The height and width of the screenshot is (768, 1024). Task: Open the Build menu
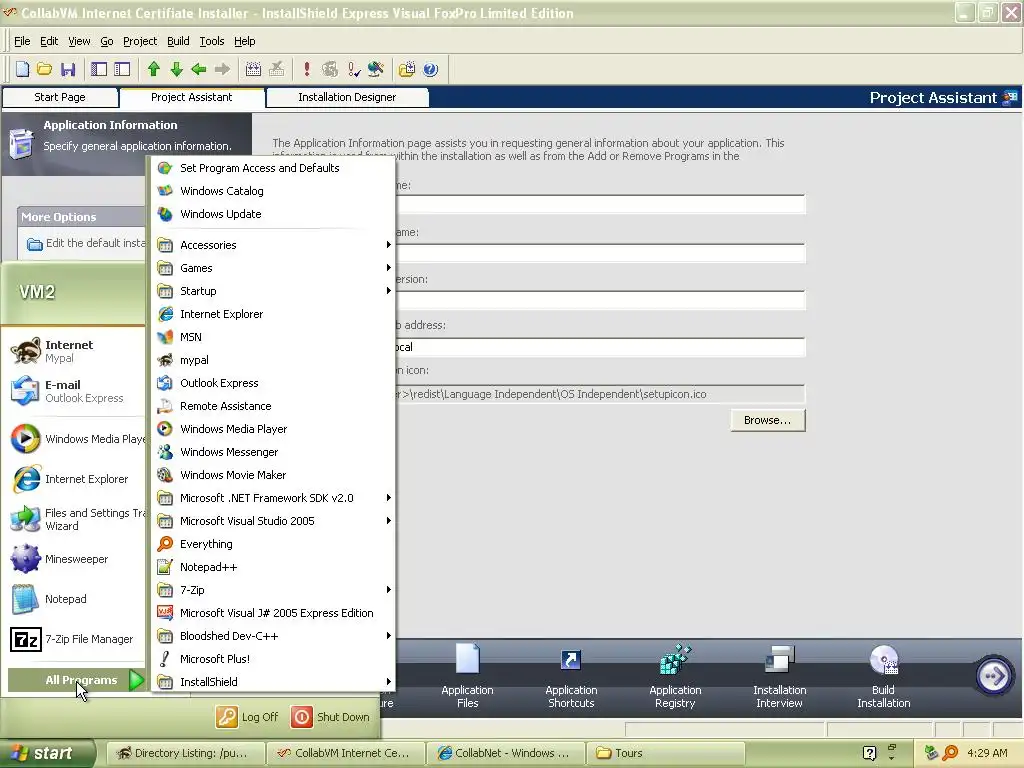tap(178, 41)
